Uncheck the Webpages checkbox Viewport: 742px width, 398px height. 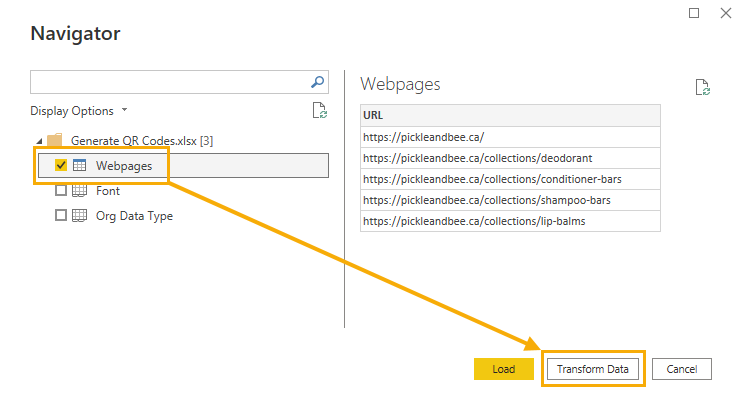click(61, 165)
